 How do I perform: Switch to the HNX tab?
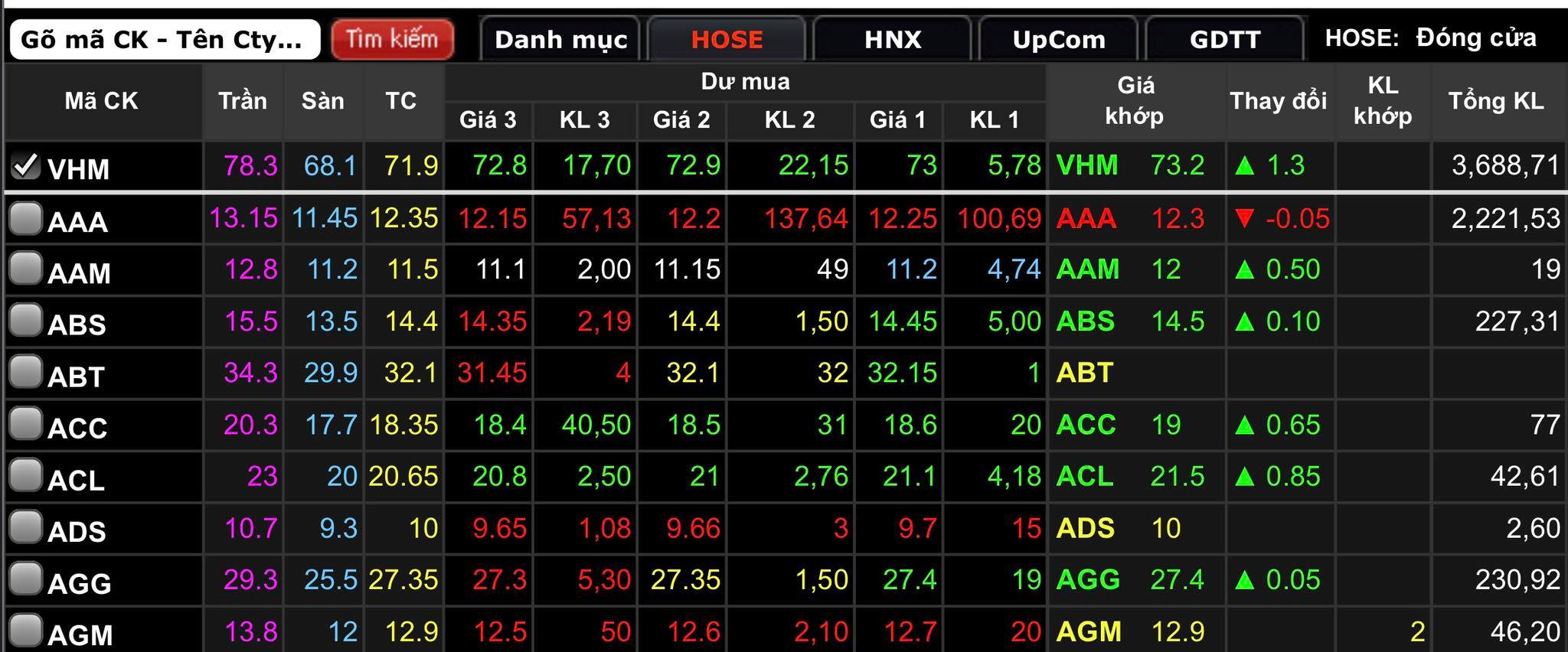pos(893,39)
